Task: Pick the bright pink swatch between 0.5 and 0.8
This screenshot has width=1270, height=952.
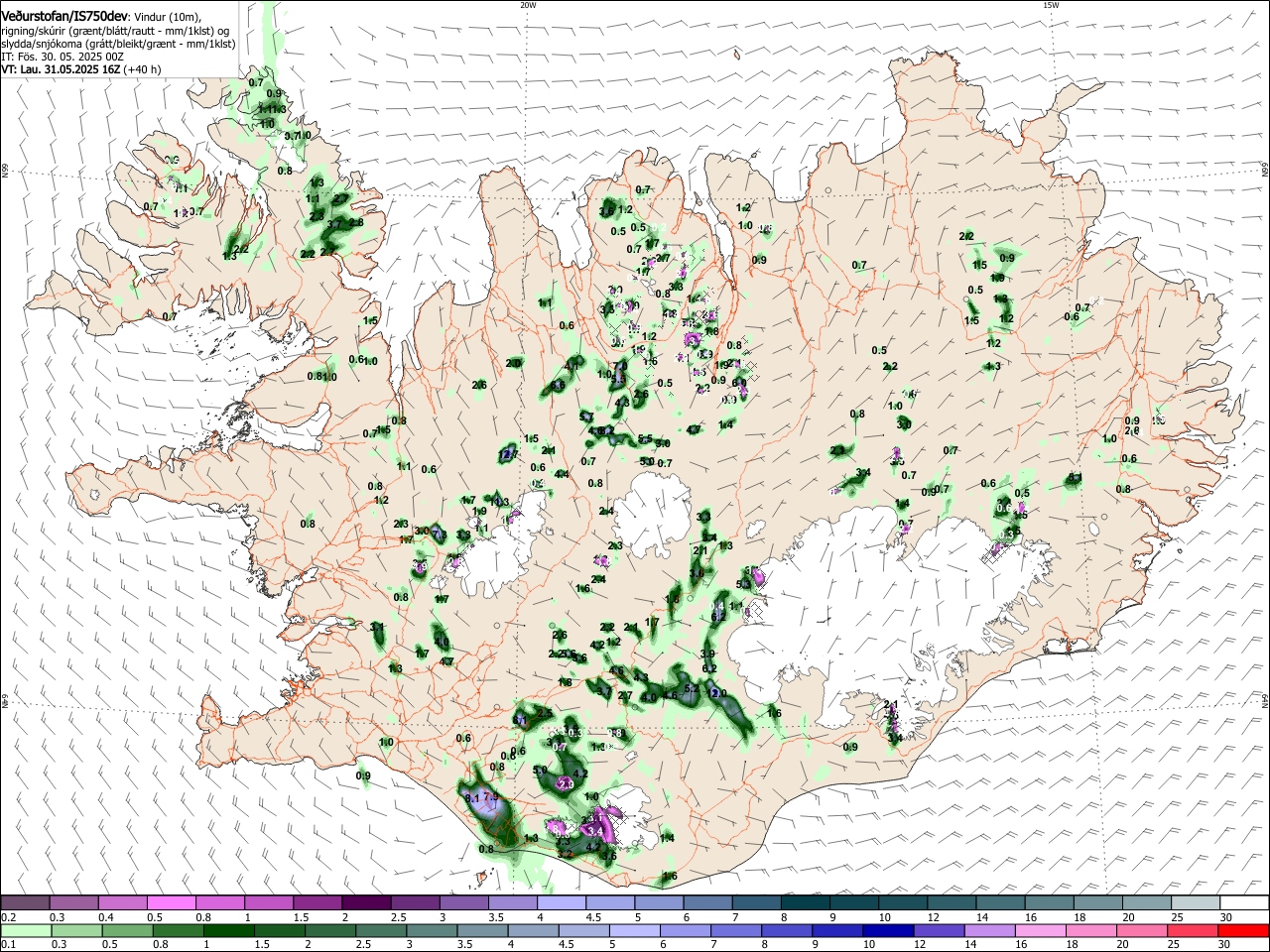Action: 171,903
